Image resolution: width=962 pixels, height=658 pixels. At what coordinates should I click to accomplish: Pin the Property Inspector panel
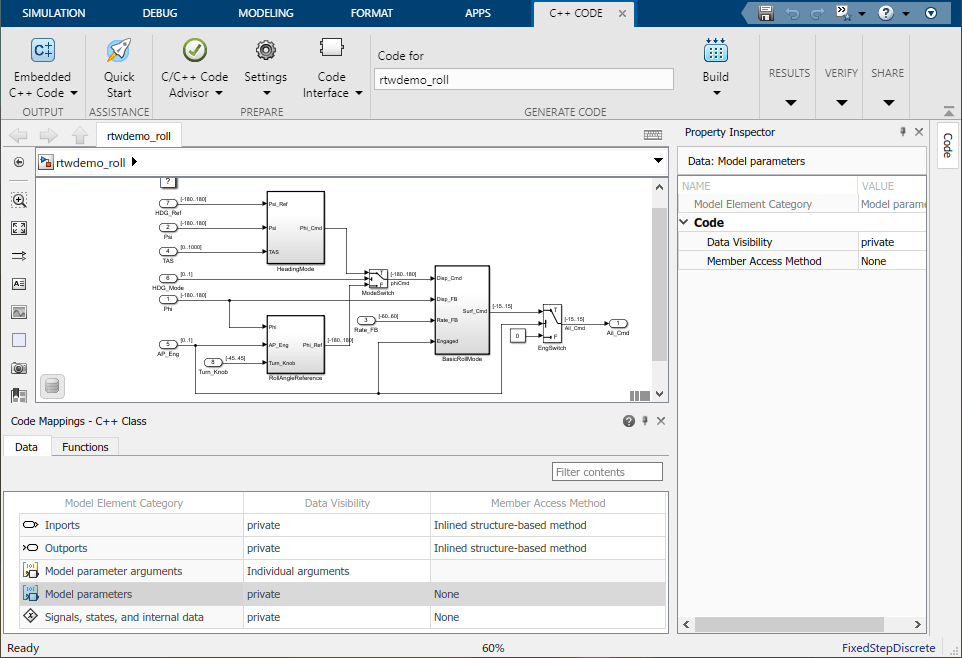point(903,132)
